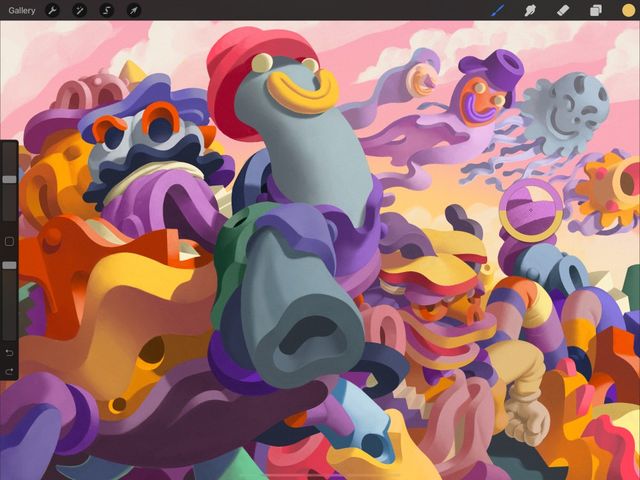Open the Layers panel

[596, 10]
